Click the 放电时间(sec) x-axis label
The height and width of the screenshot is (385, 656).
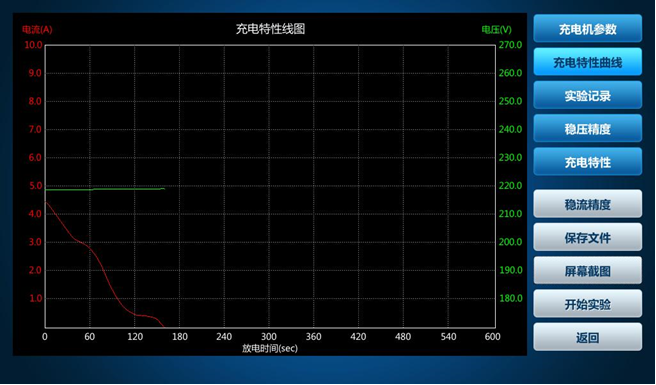(270, 348)
